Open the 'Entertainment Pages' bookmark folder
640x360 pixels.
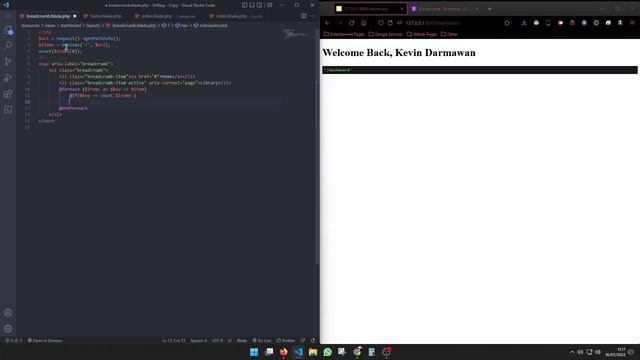(344, 34)
